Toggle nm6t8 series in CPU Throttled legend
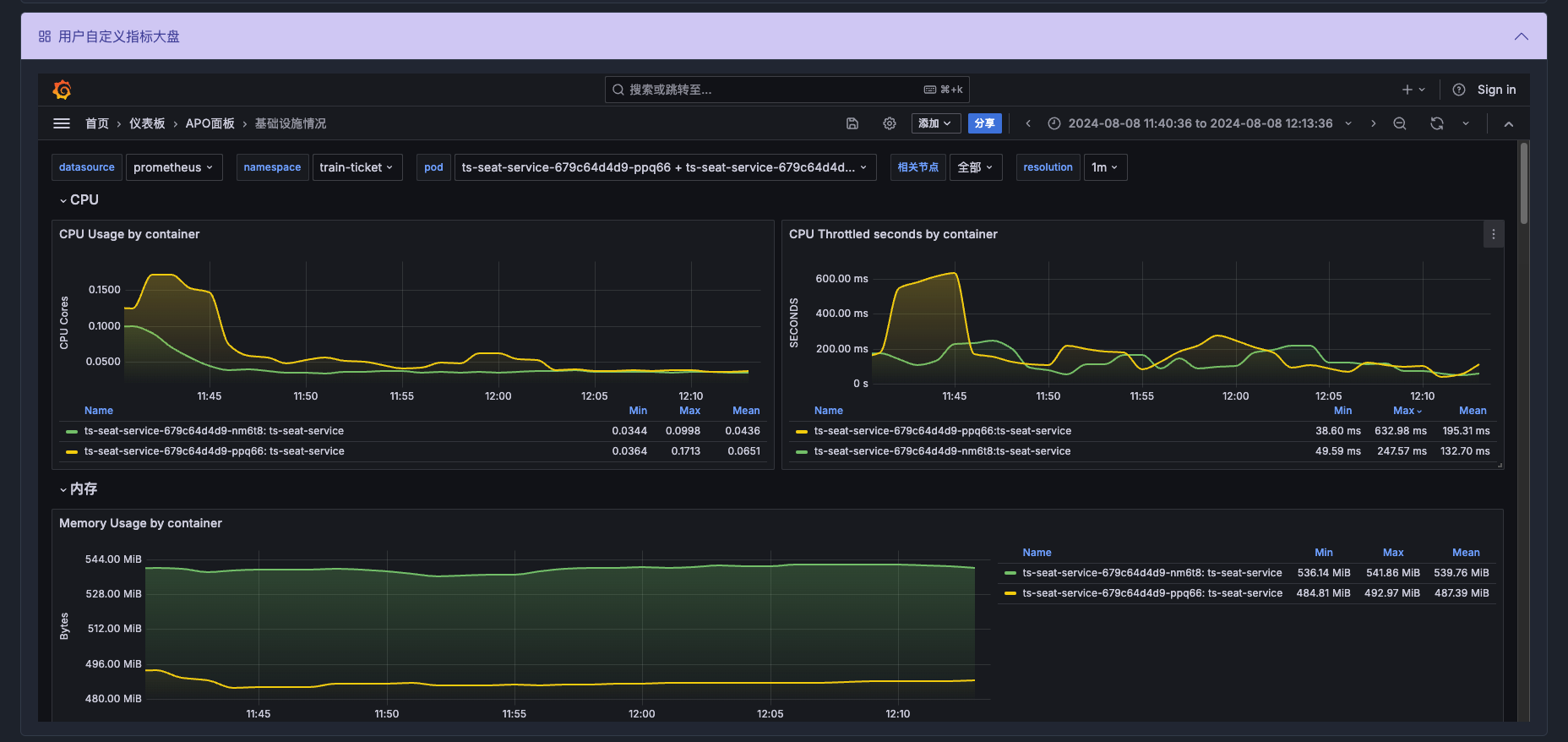The height and width of the screenshot is (742, 1568). click(942, 451)
